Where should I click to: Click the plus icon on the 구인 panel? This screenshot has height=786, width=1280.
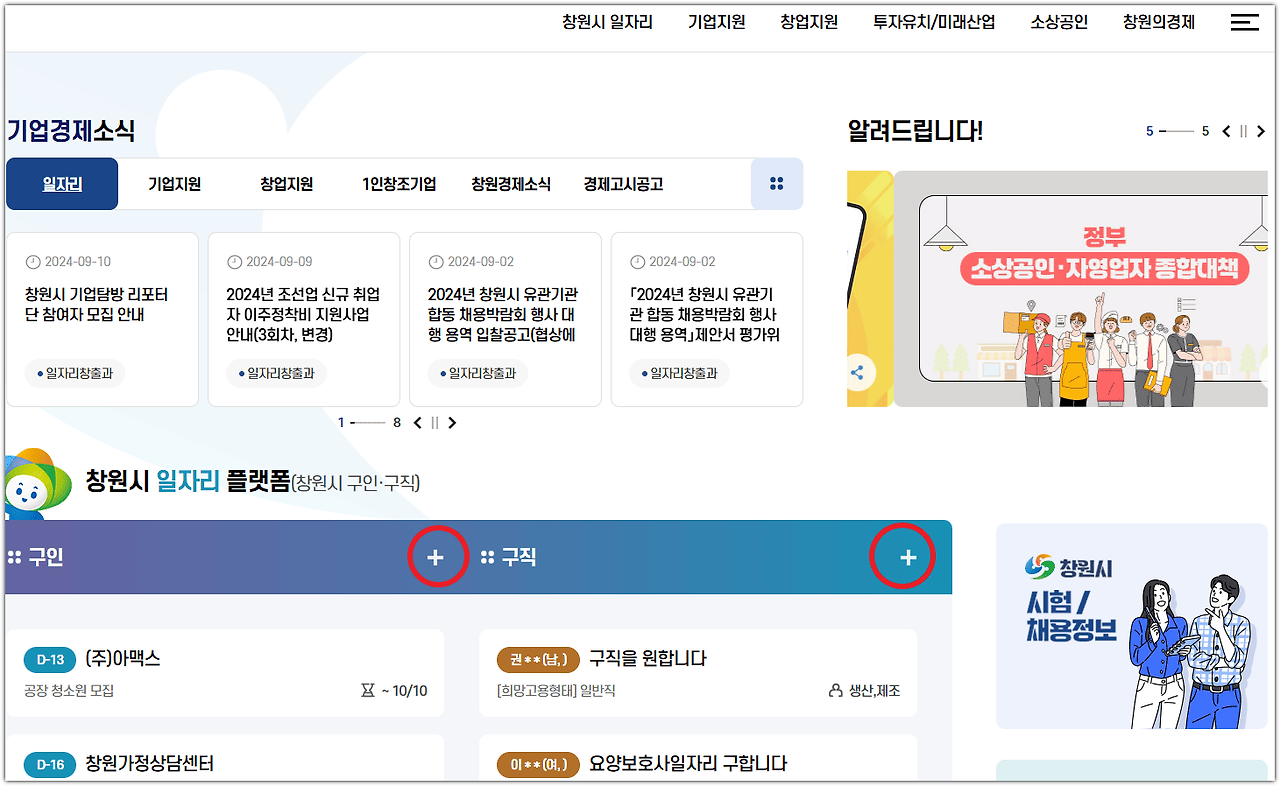(x=437, y=557)
